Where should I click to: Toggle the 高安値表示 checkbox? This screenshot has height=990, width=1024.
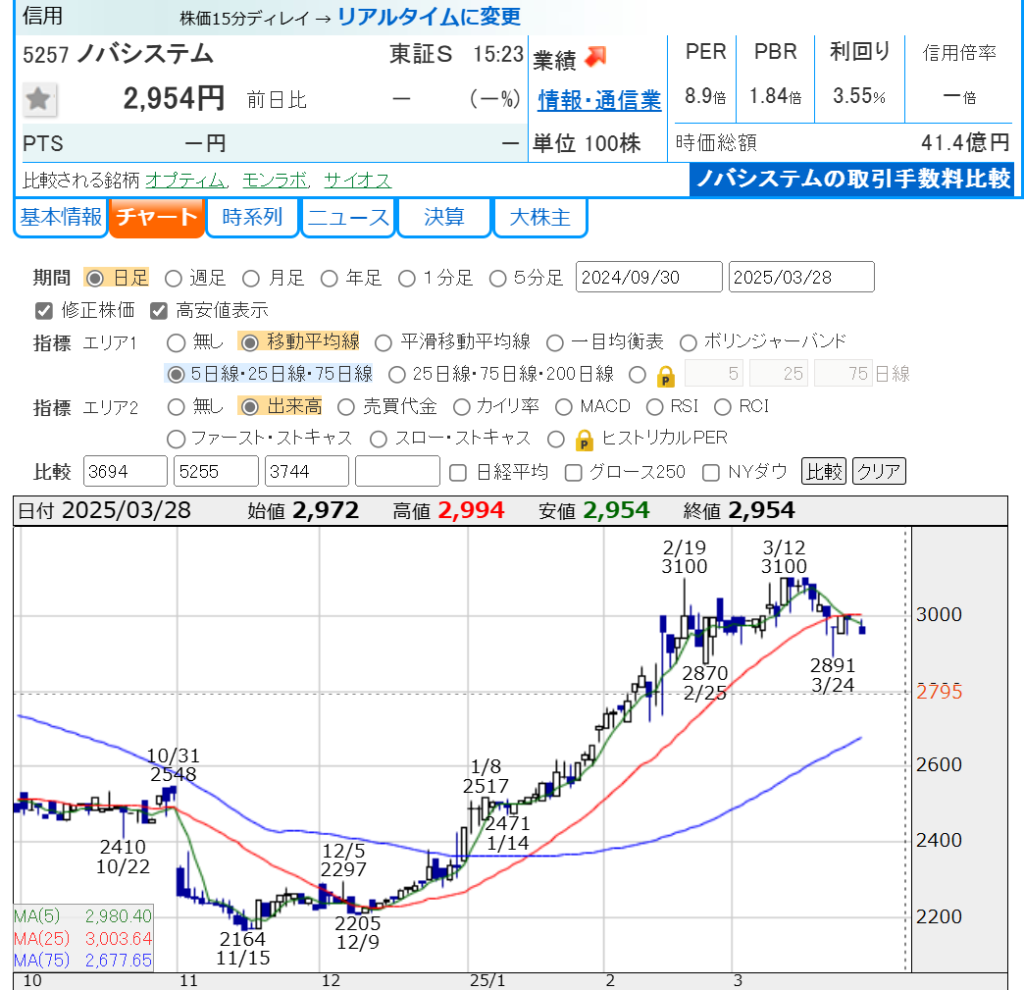tap(158, 310)
